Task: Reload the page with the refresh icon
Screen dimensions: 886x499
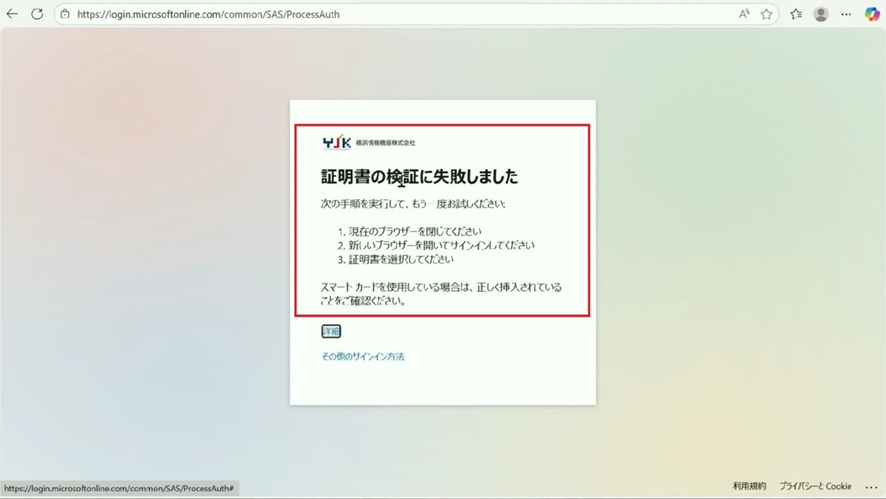Action: point(37,14)
